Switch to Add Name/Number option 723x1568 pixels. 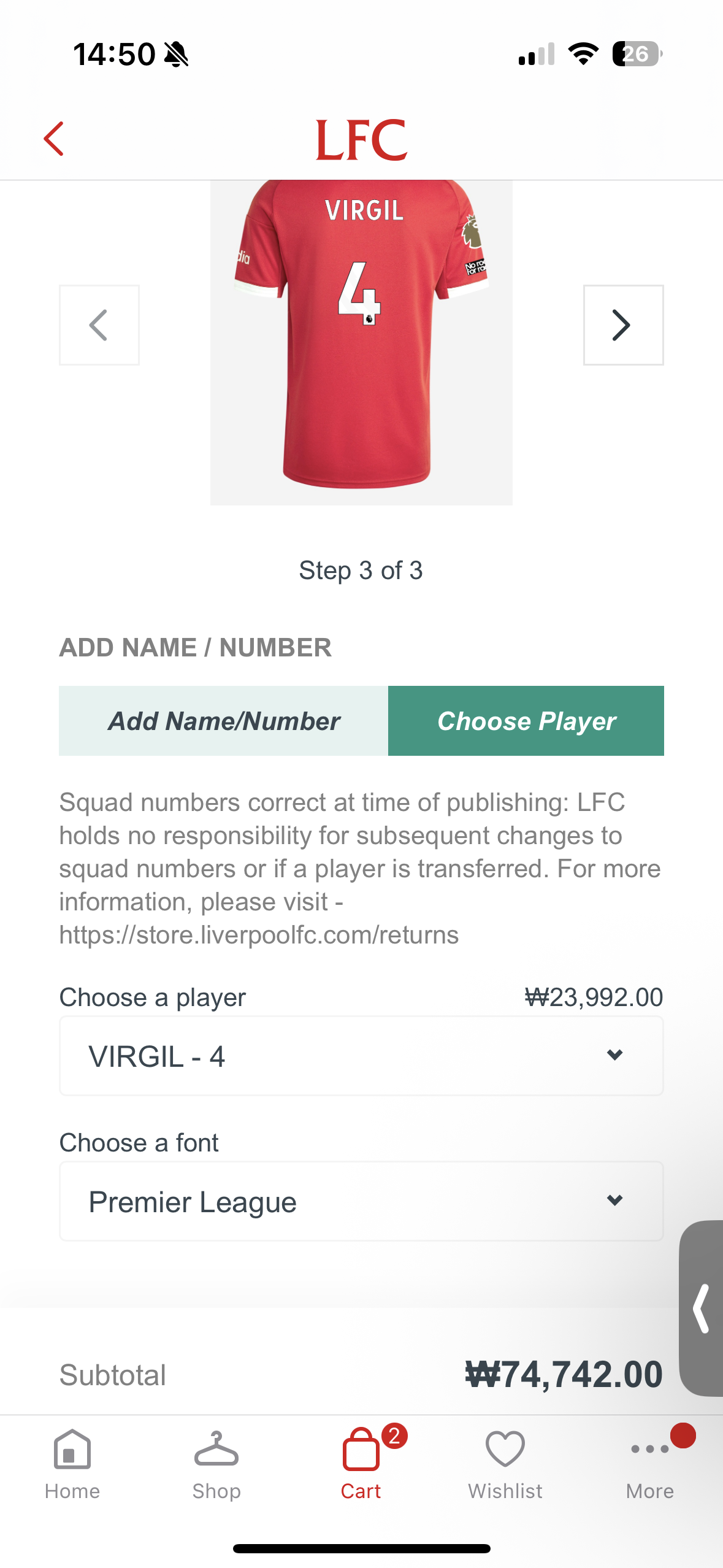(x=224, y=721)
